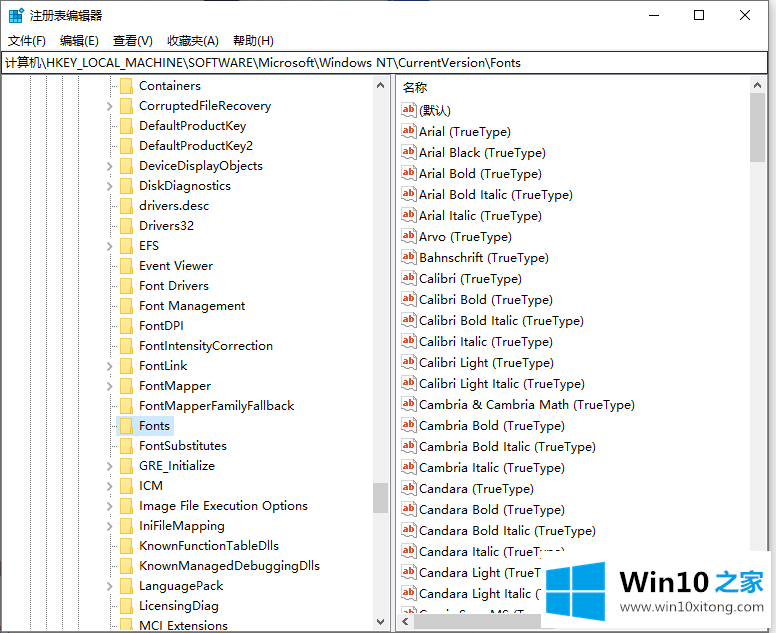Click the Bahnschrift value icon
This screenshot has height=633, width=776.
click(408, 257)
